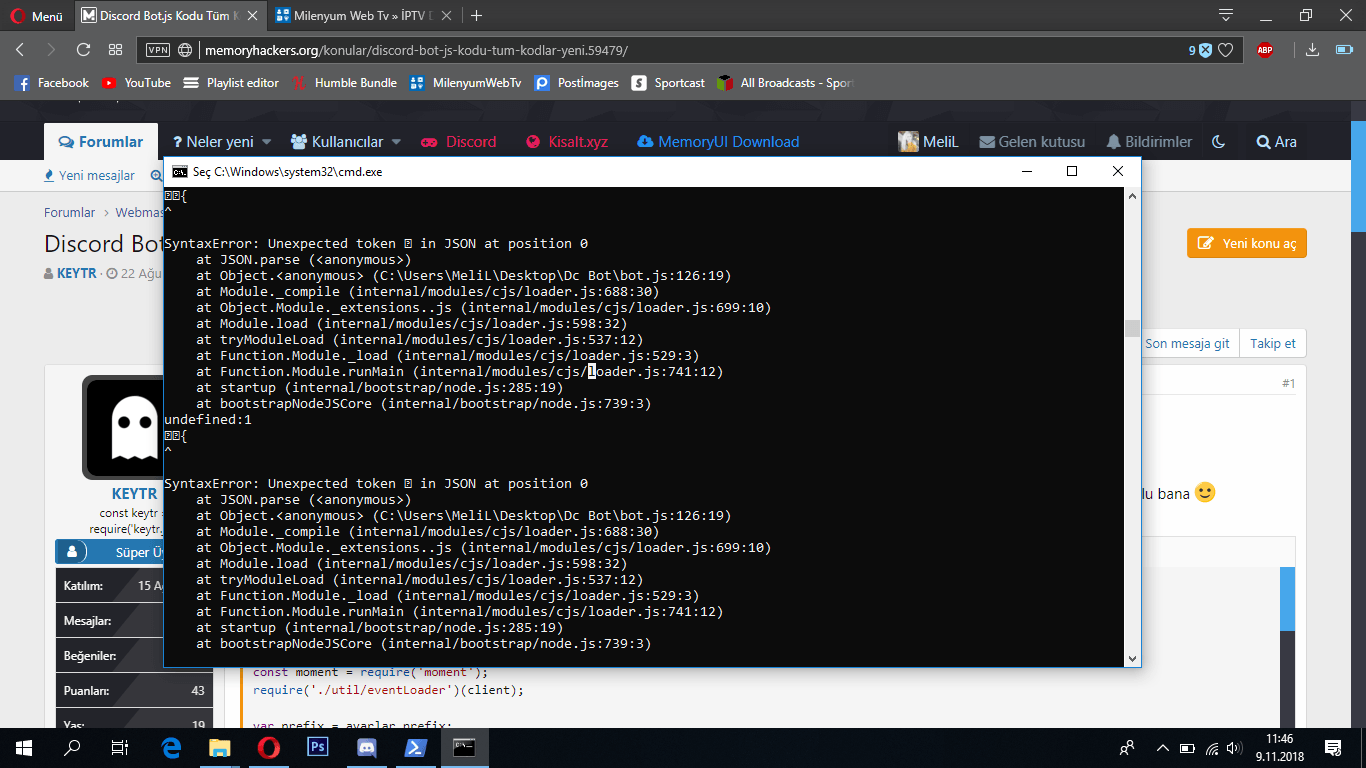Image resolution: width=1366 pixels, height=768 pixels.
Task: Open the cmd.exe window system menu icon
Action: click(x=180, y=171)
